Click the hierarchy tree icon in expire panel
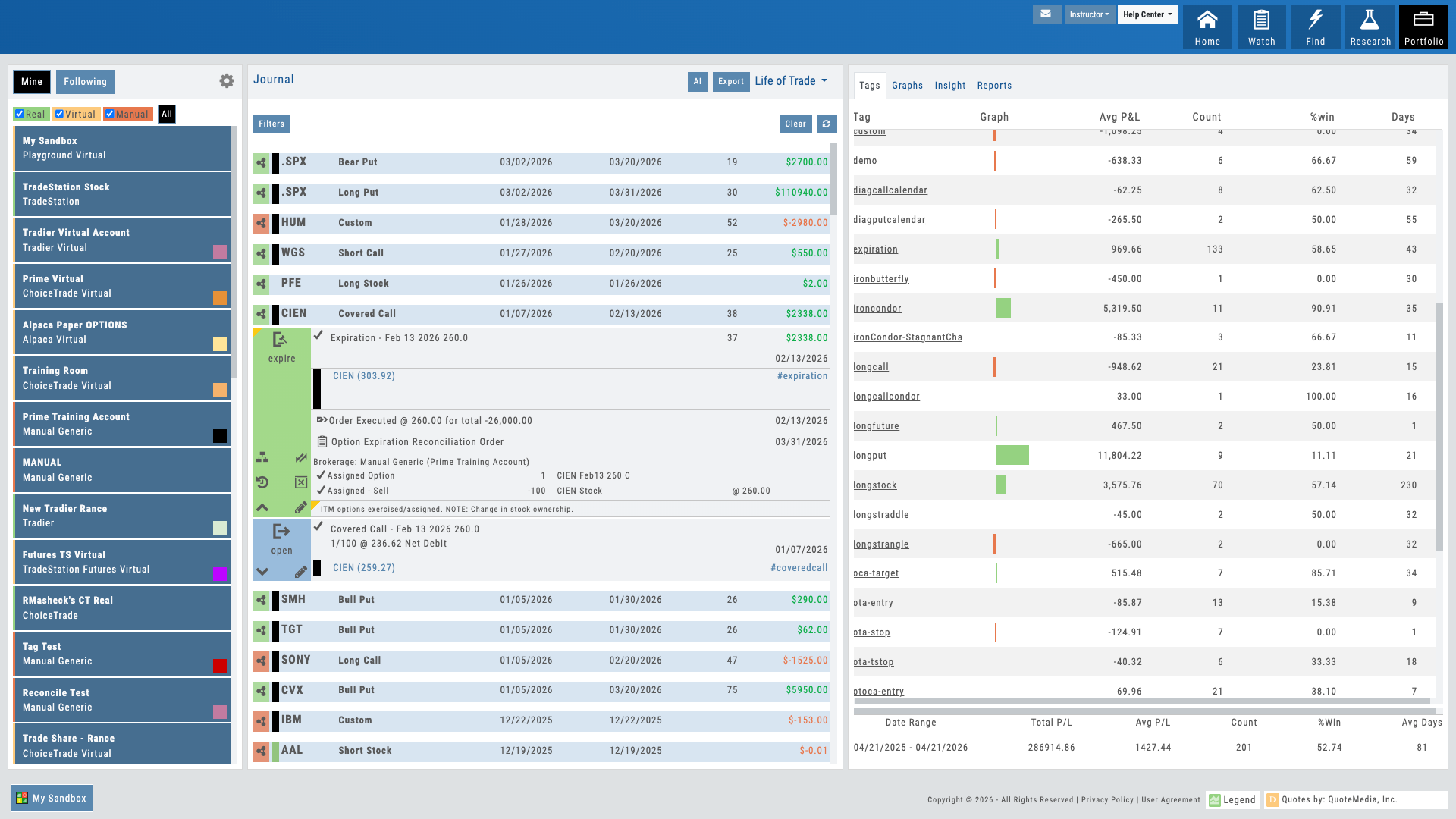 262,457
